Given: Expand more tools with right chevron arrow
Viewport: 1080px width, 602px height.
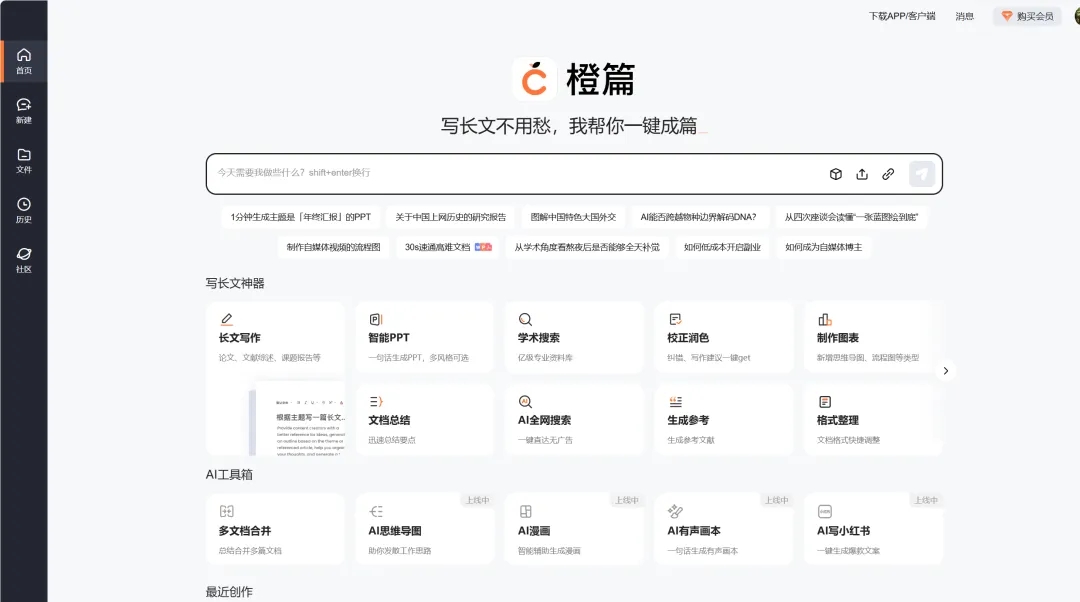Looking at the screenshot, I should click(945, 371).
